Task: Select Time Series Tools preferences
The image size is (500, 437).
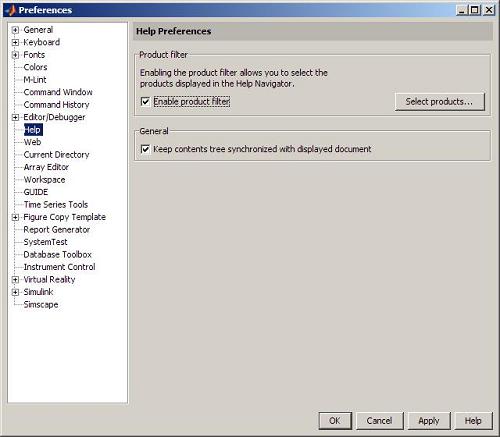Action: 56,205
